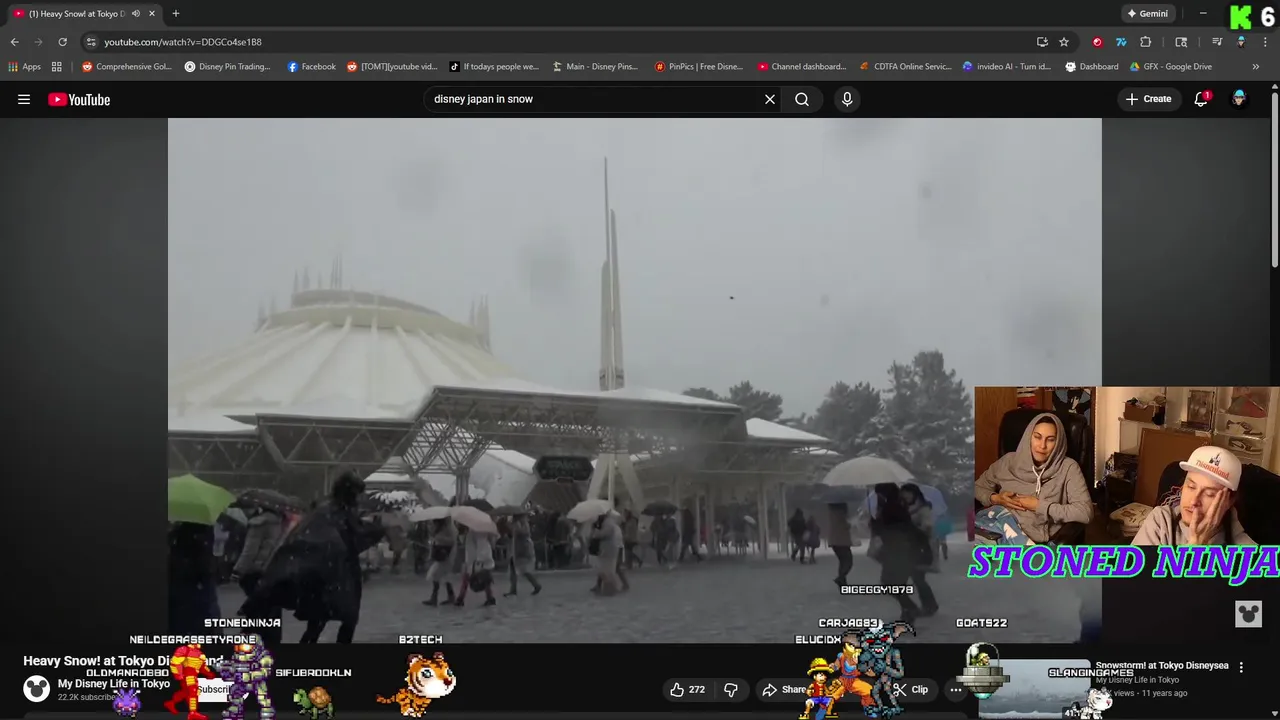This screenshot has width=1280, height=720.
Task: Open the CDTFA Online Servic... bookmark
Action: point(906,67)
